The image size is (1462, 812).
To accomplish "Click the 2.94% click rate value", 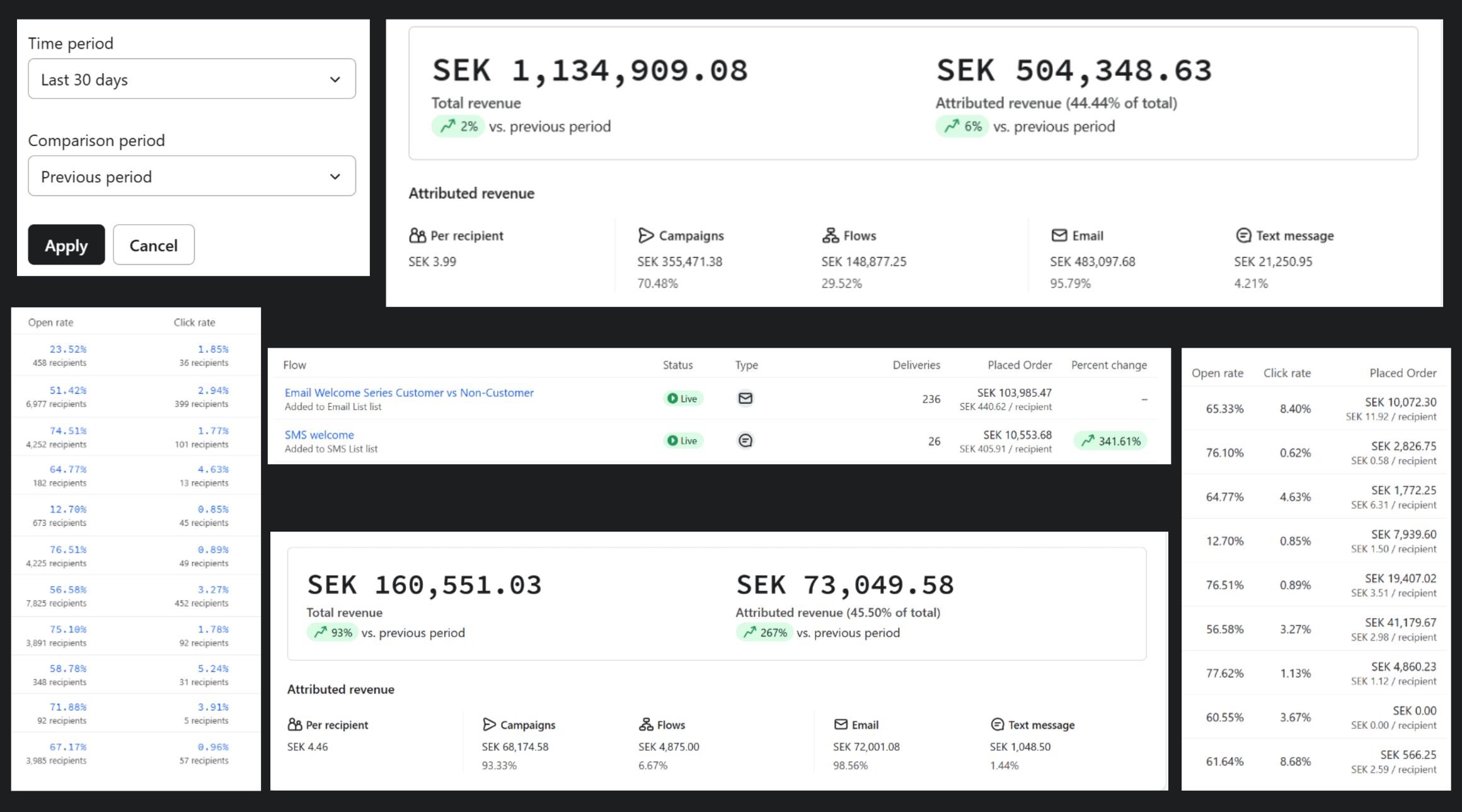I will pos(213,391).
